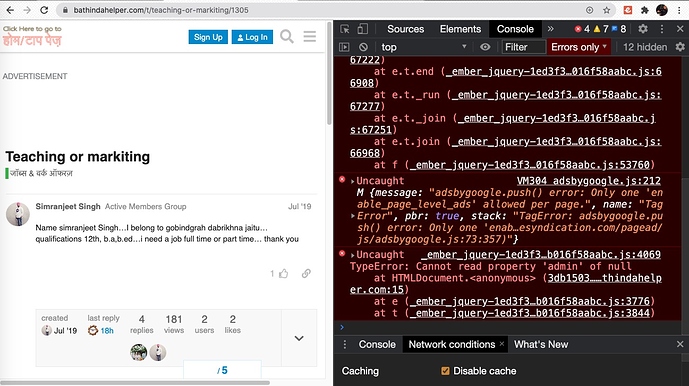Open the ember_jquery js:53760 stack link
689x386 pixels.
coord(530,165)
